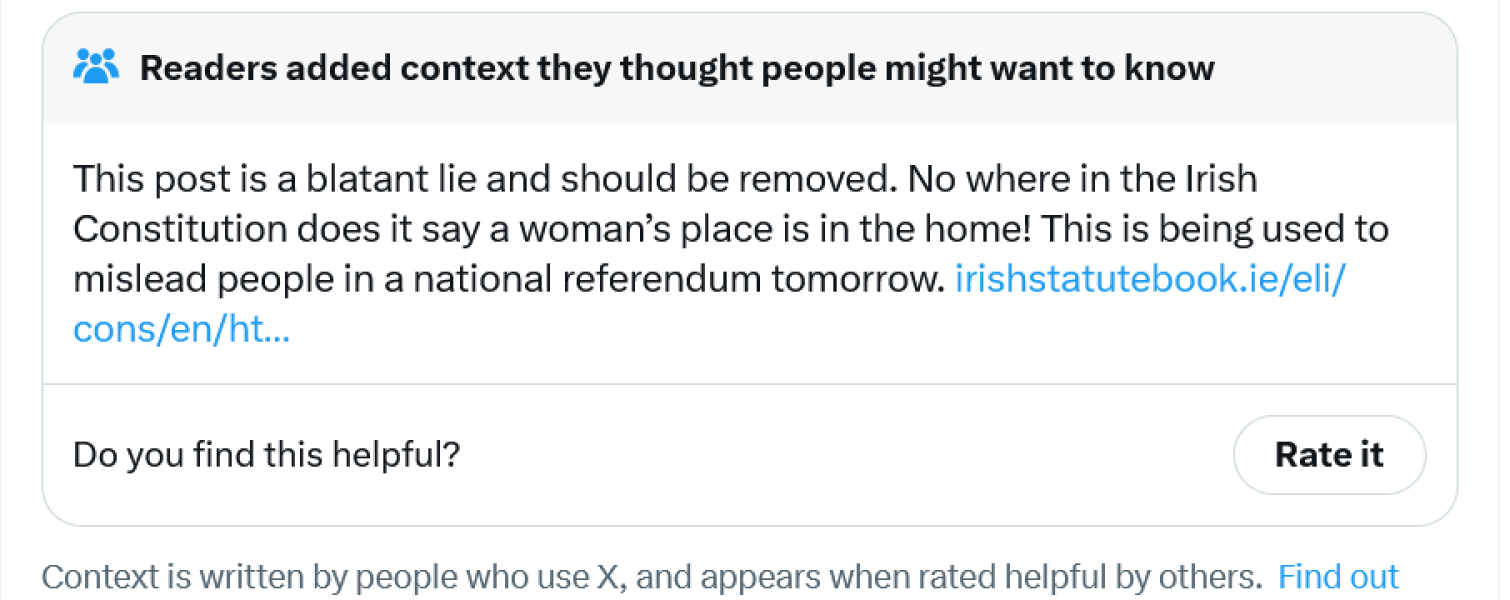Open the irishstatutebook.ie link

[x=1150, y=281]
